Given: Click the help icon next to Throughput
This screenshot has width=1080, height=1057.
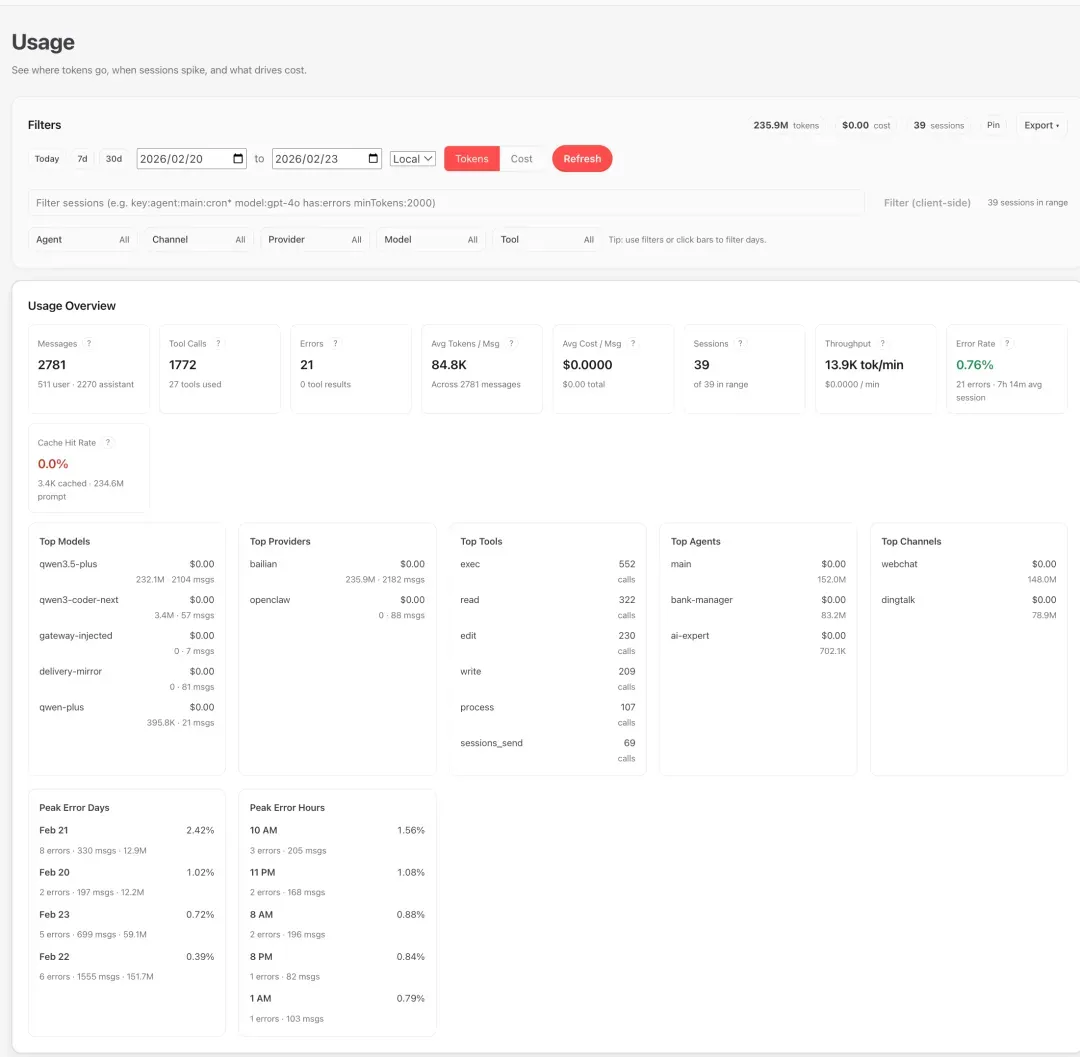Looking at the screenshot, I should point(882,343).
